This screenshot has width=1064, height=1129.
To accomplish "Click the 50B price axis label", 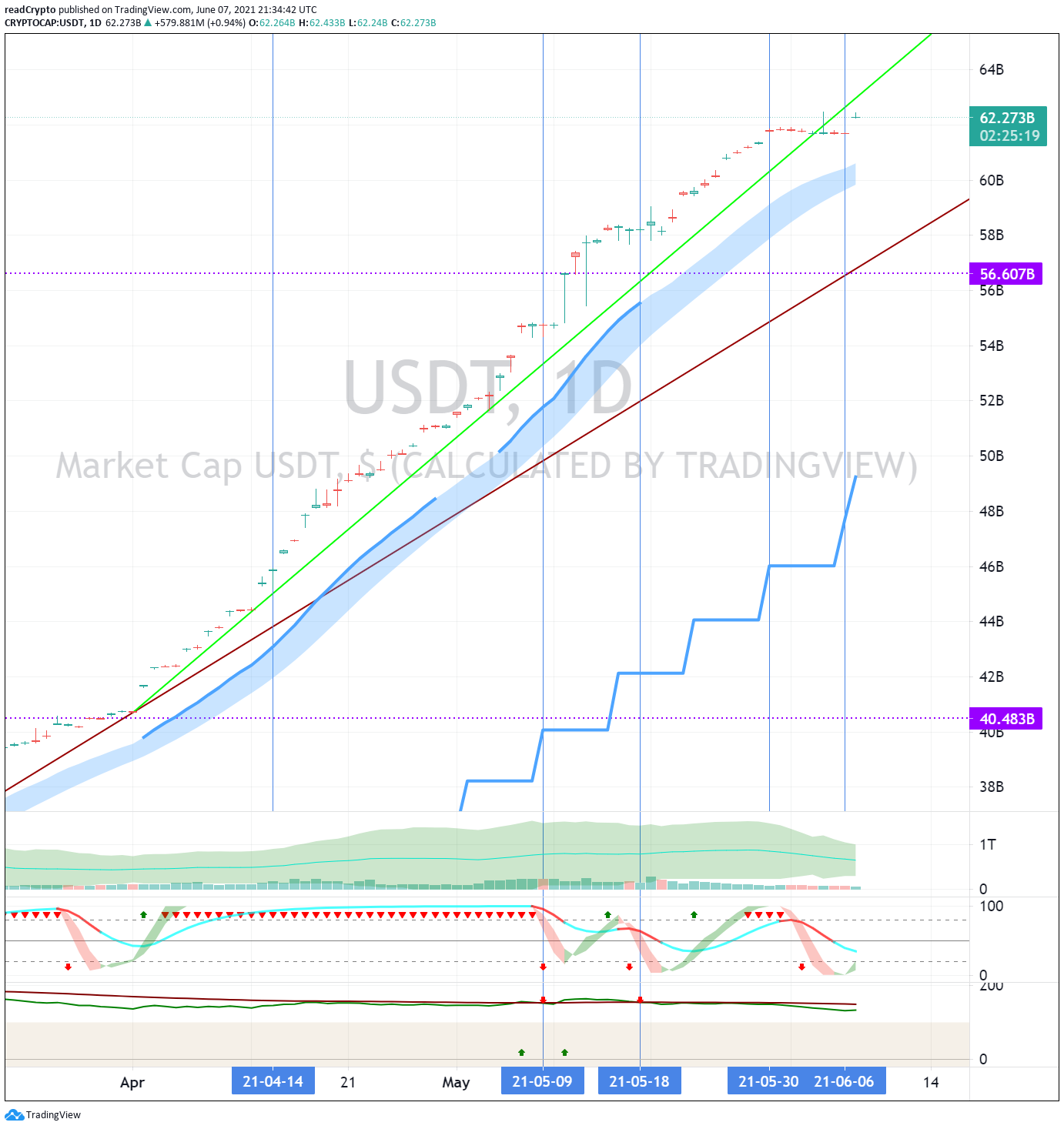I will pyautogui.click(x=992, y=456).
